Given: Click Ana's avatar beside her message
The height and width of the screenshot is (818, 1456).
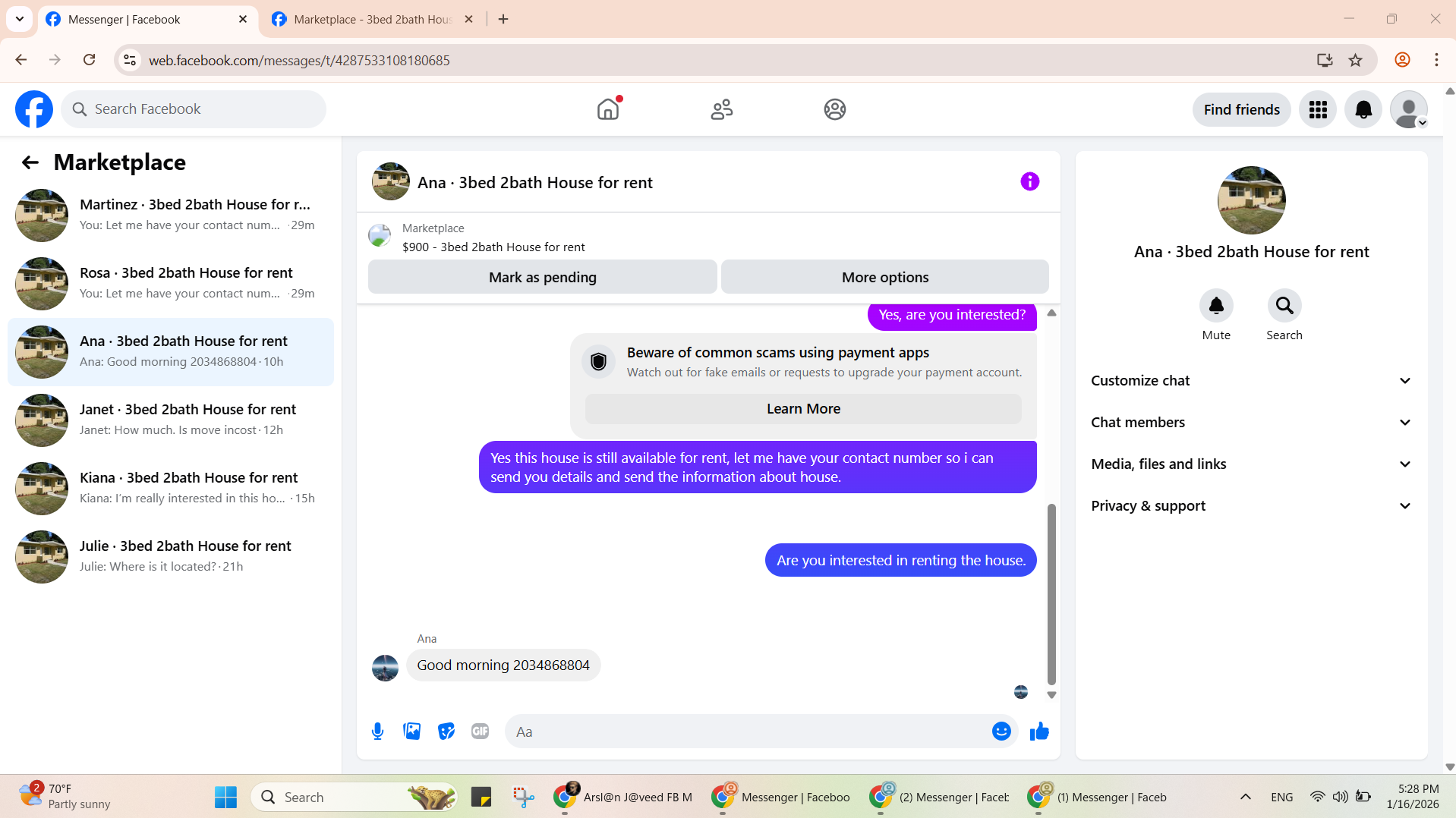Looking at the screenshot, I should (x=385, y=668).
